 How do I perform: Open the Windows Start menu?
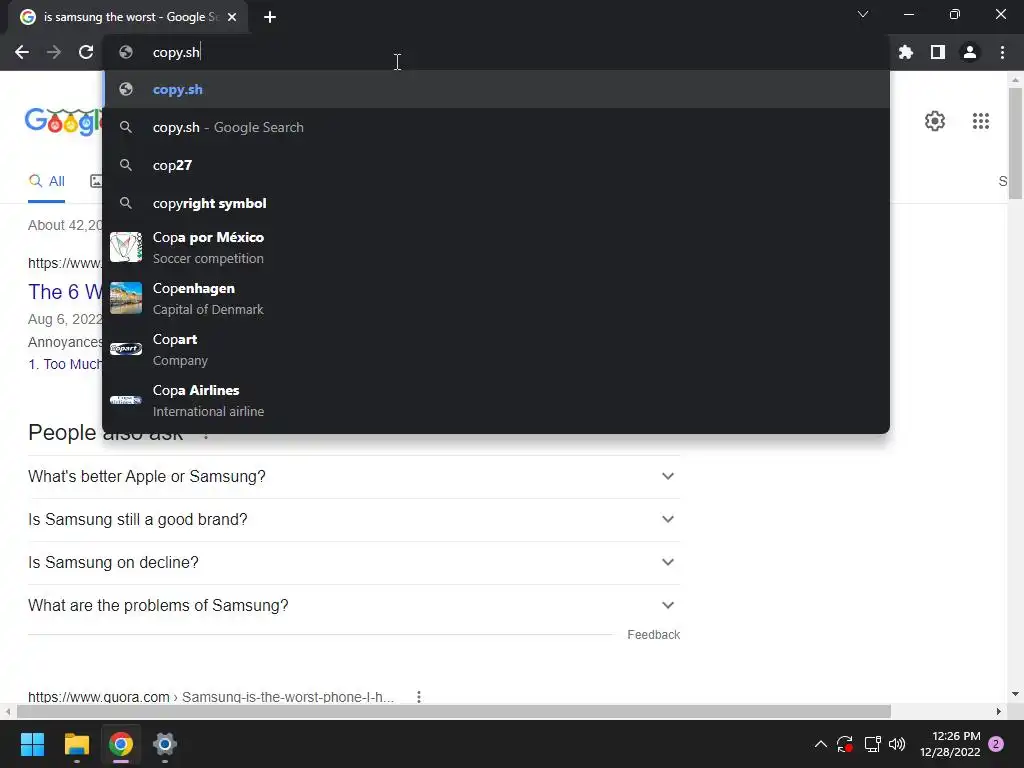pos(32,744)
